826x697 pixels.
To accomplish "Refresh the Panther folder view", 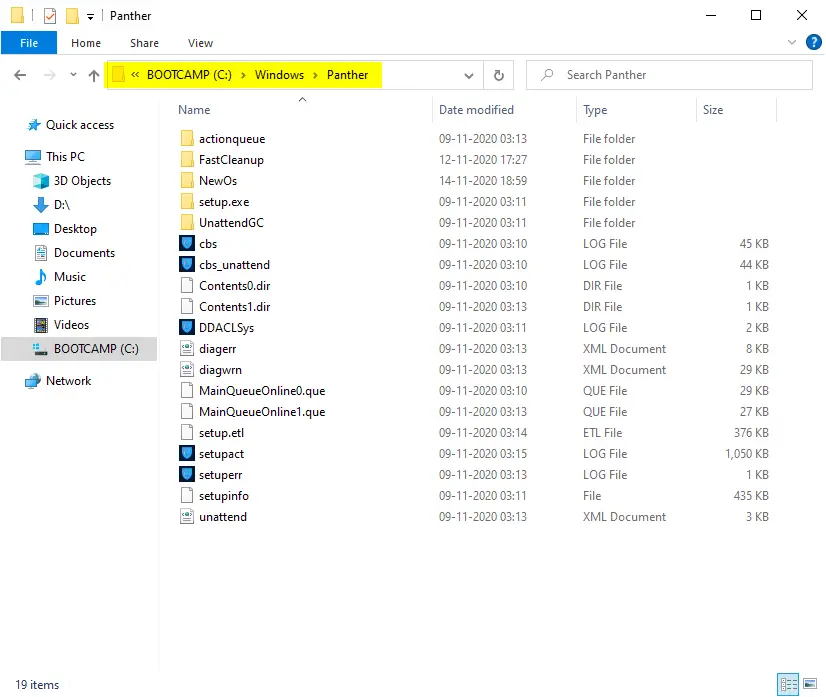I will pos(498,75).
